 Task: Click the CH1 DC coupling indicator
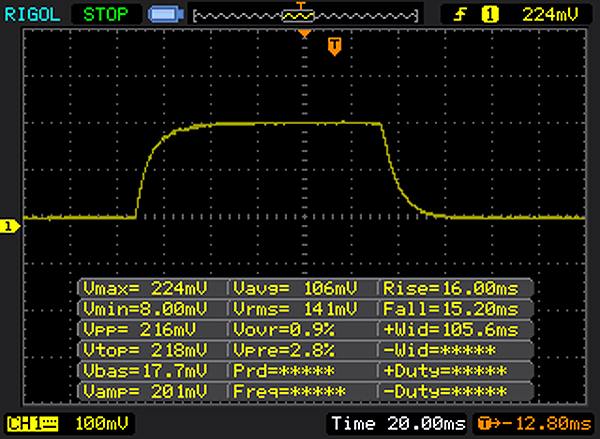coord(33,424)
